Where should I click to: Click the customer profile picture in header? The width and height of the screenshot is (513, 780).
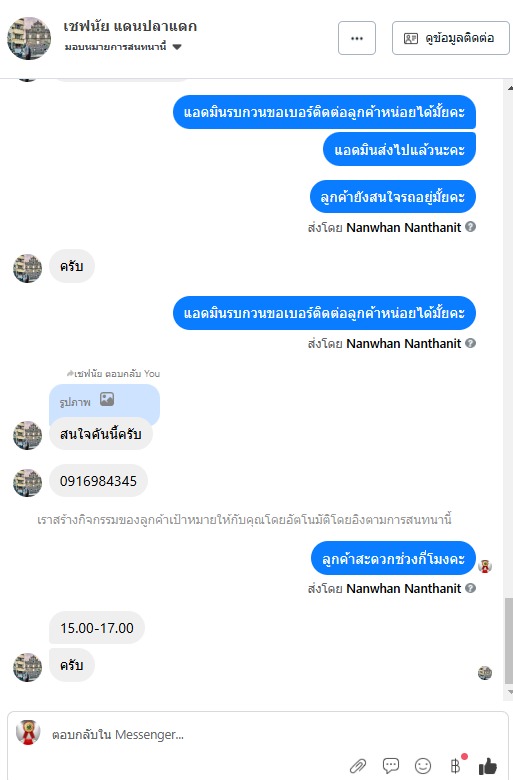pos(29,38)
